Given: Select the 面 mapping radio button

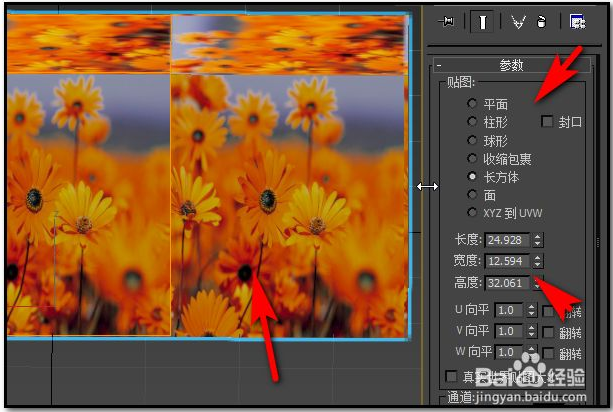Looking at the screenshot, I should coord(472,194).
